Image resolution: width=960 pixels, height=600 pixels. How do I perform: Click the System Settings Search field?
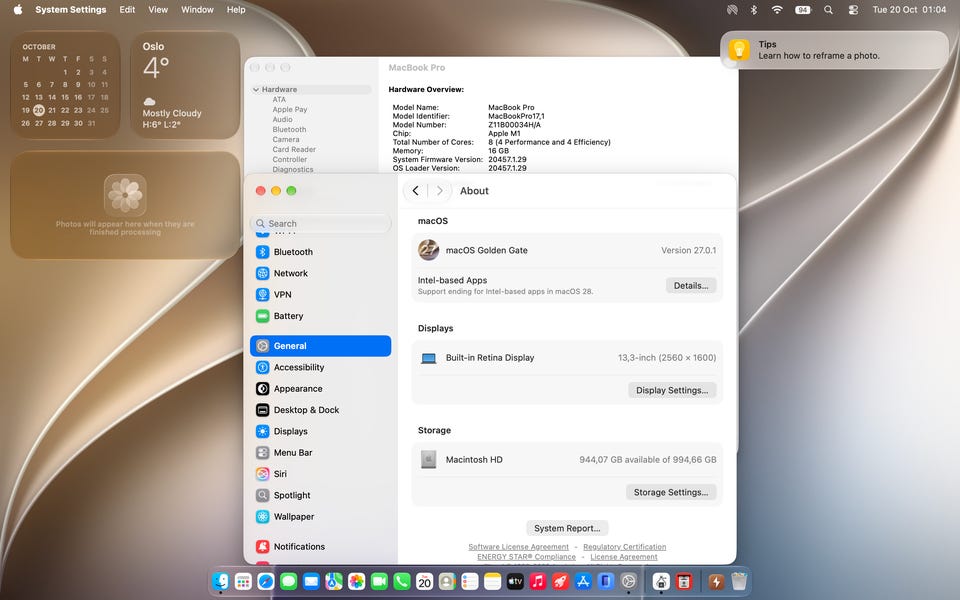pos(320,223)
